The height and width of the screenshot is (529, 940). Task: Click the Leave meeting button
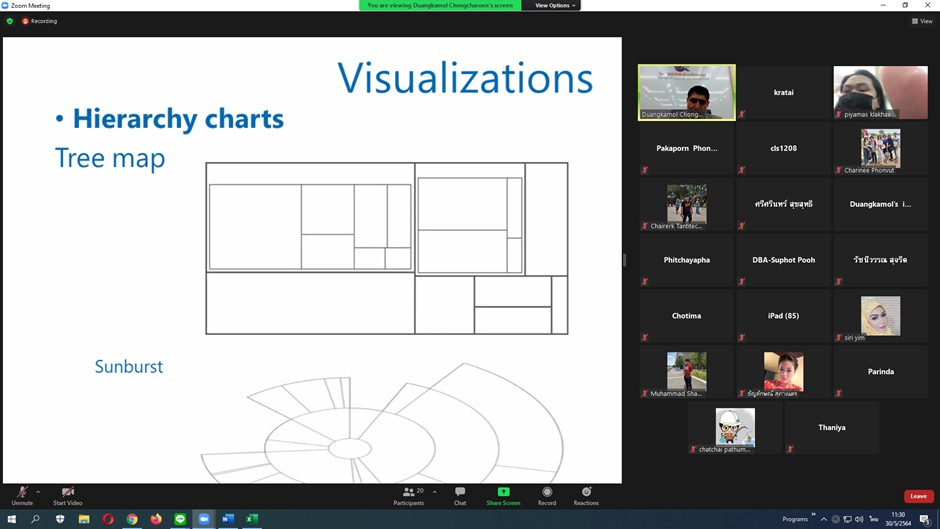(918, 496)
